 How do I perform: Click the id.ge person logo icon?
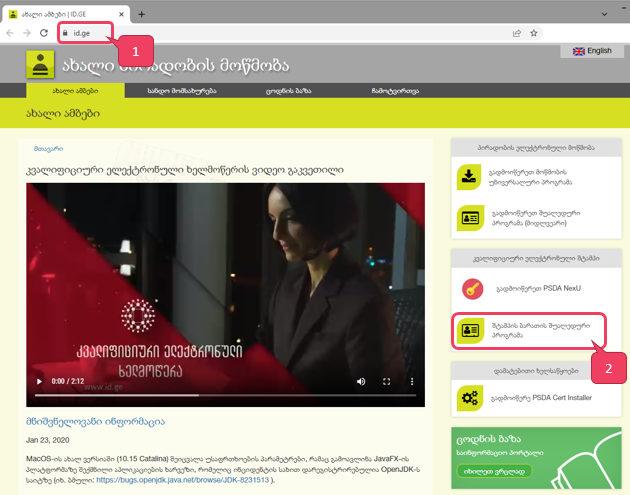coord(42,65)
